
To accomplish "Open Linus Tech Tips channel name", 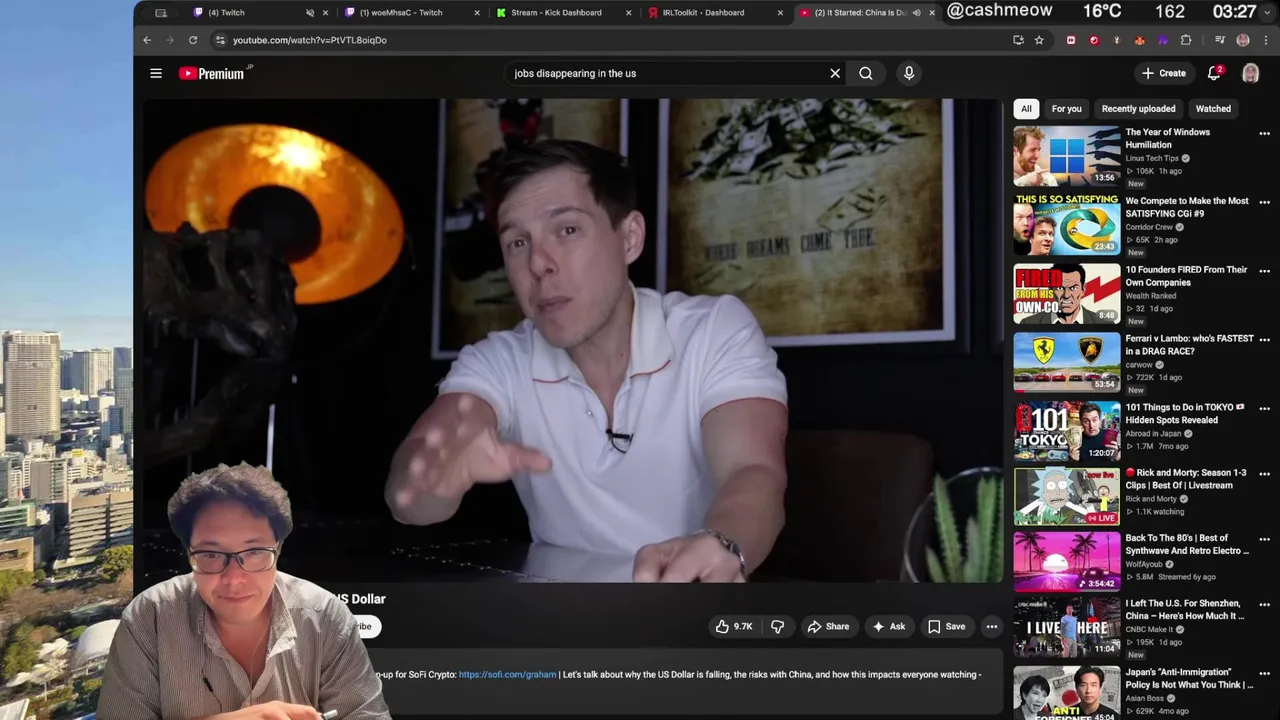I will pyautogui.click(x=1152, y=158).
